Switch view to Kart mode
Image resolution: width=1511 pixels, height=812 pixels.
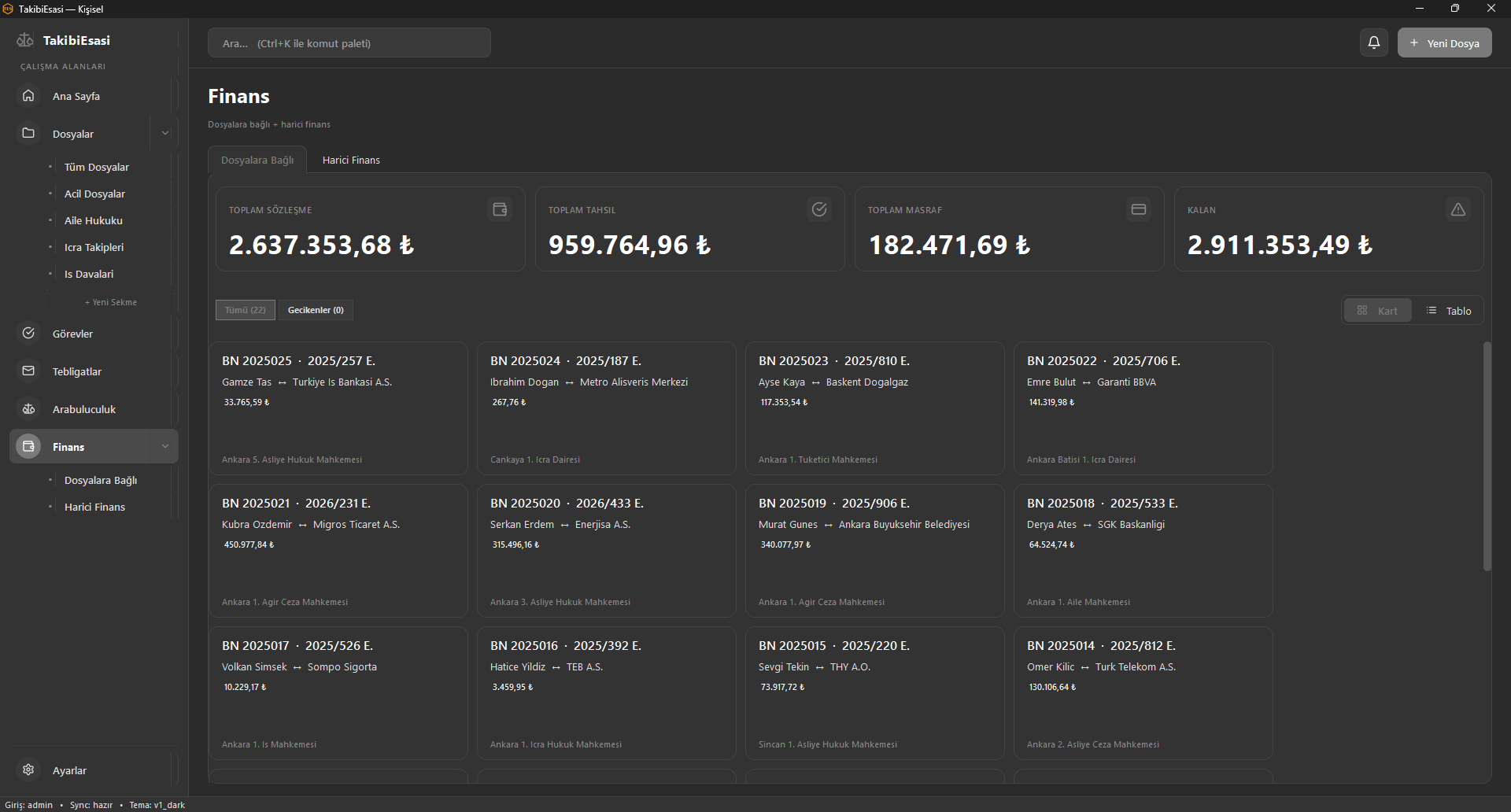[1377, 311]
